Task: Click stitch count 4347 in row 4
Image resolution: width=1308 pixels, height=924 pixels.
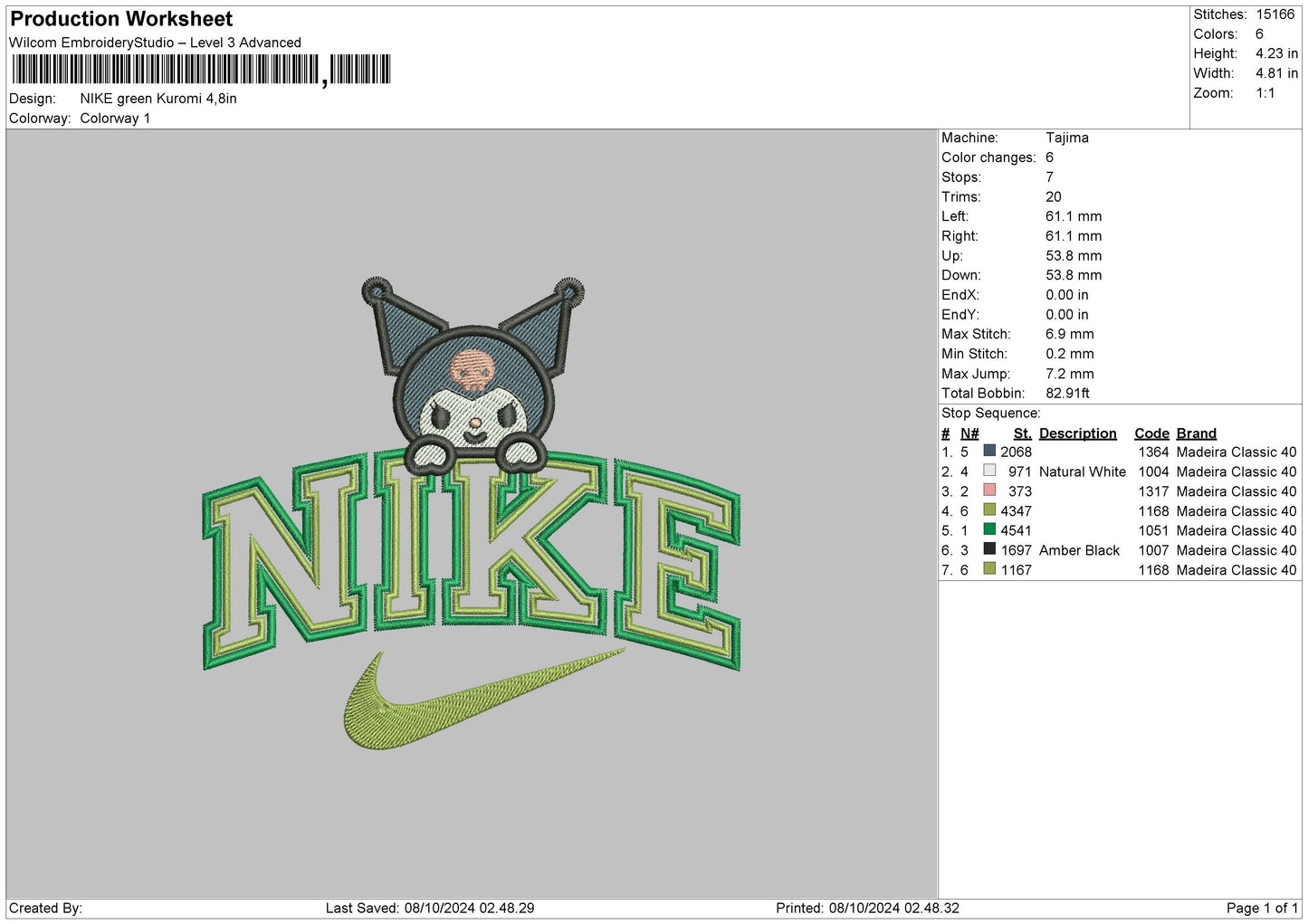Action: pyautogui.click(x=1016, y=511)
